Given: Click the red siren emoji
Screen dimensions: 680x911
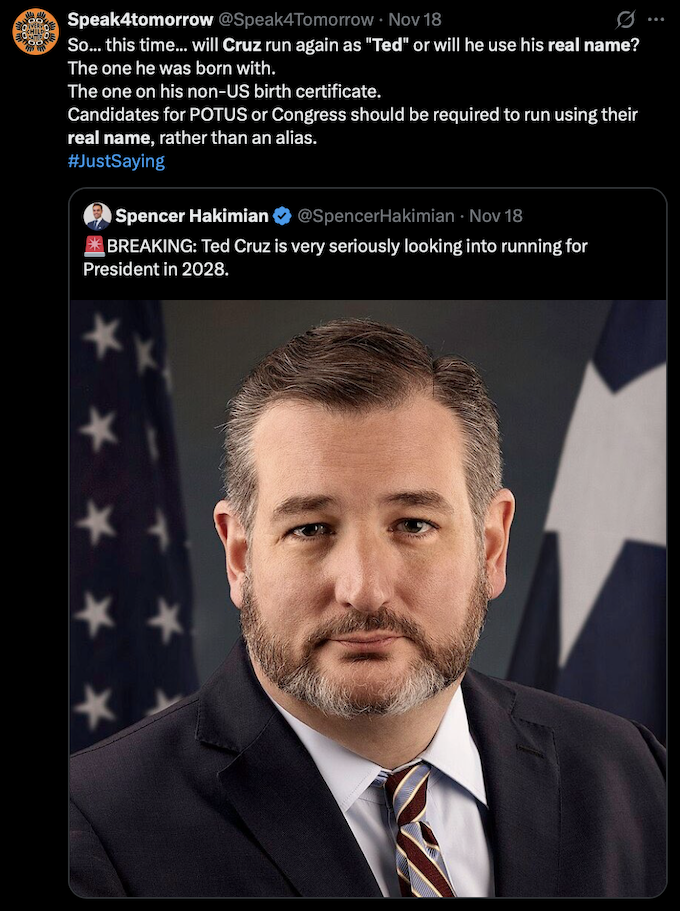Looking at the screenshot, I should pos(94,246).
